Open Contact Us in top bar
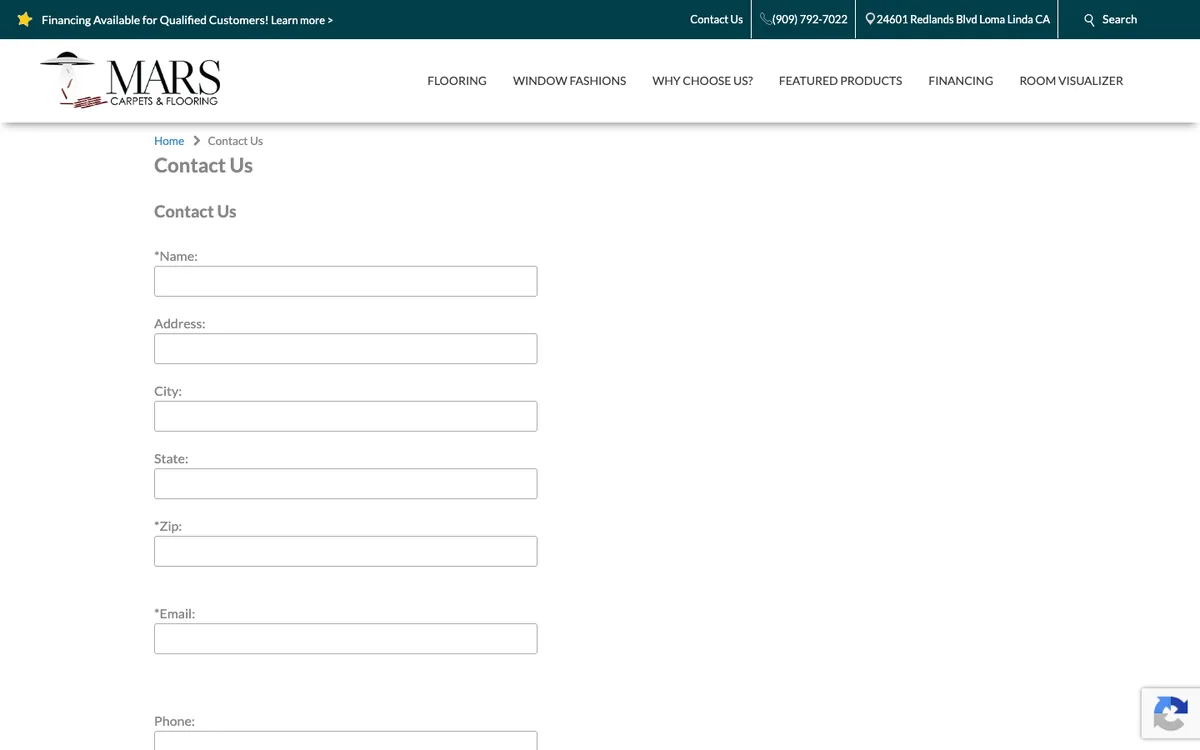This screenshot has height=750, width=1200. [x=716, y=19]
